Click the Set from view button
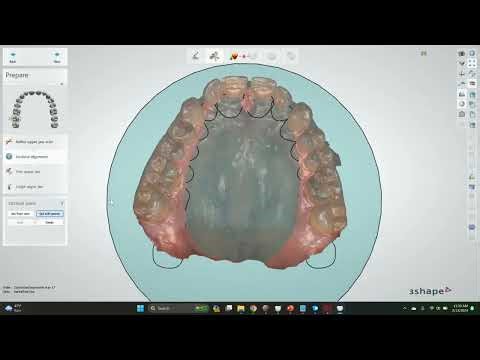Screen dimensions: 480x360 click(x=21, y=214)
